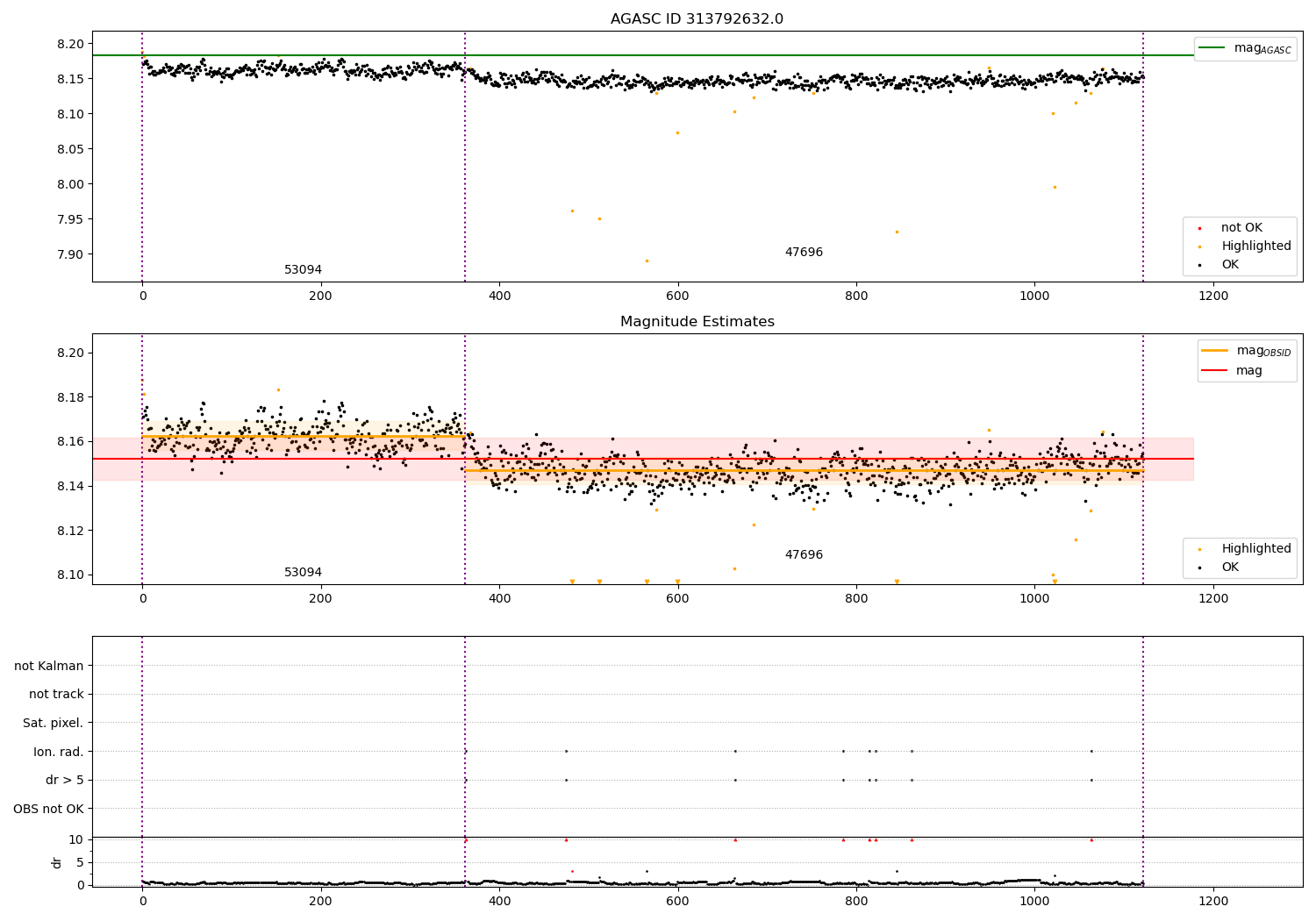
Task: Click the '800' x-tick under the bottom plot
Action: coord(856,902)
